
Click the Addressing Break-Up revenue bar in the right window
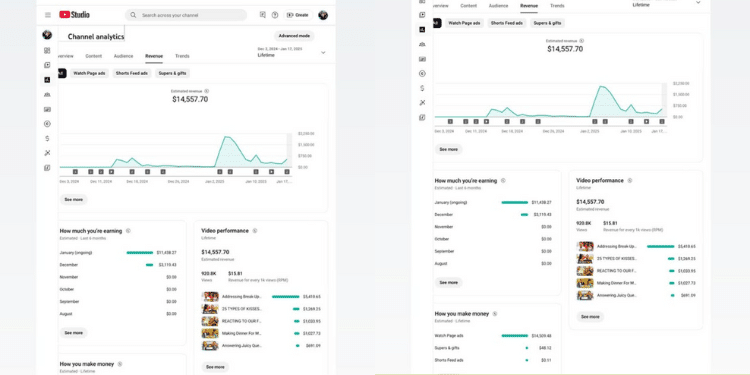click(661, 246)
